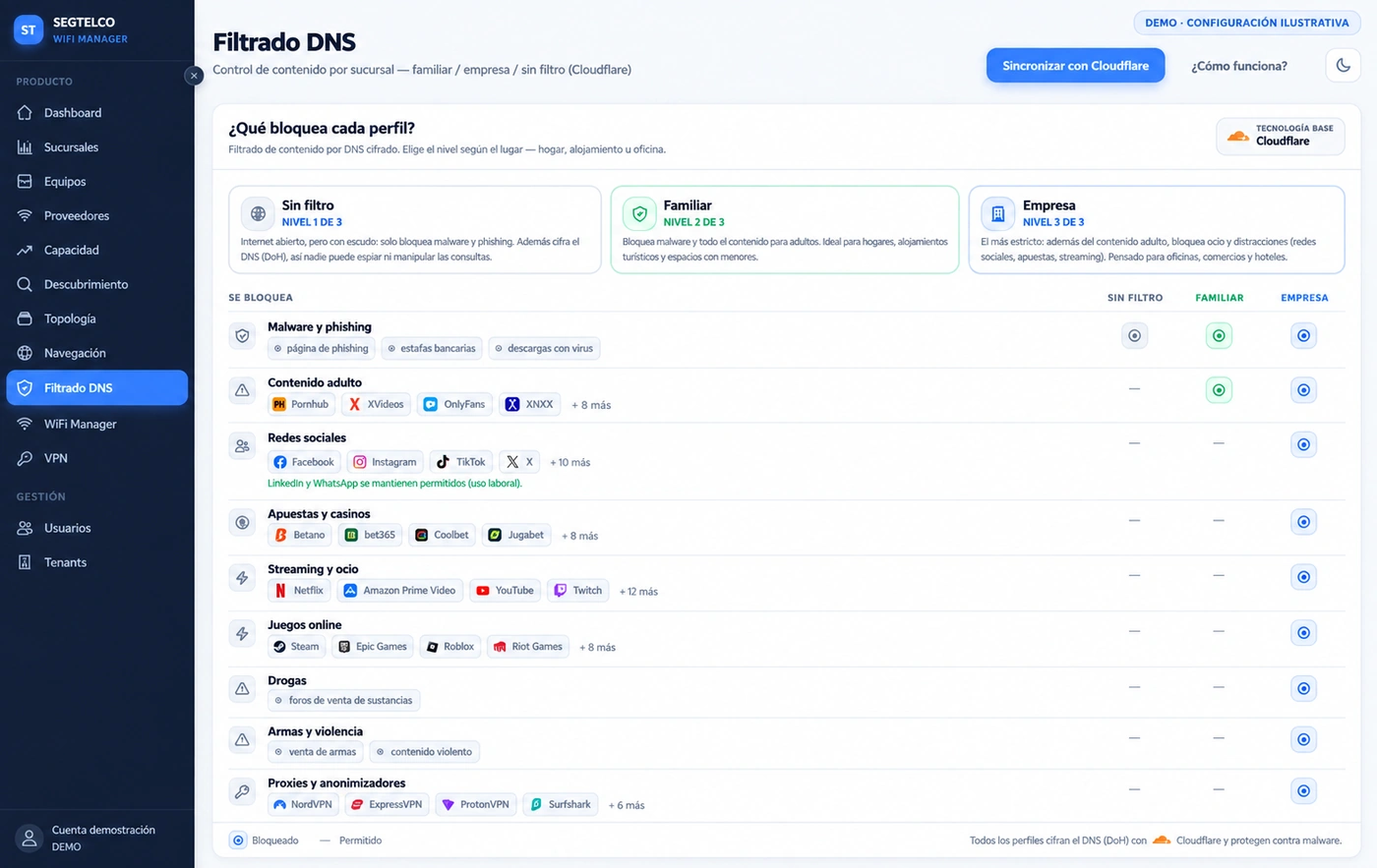Click the Proxies y anonimizadores key icon

tap(242, 791)
